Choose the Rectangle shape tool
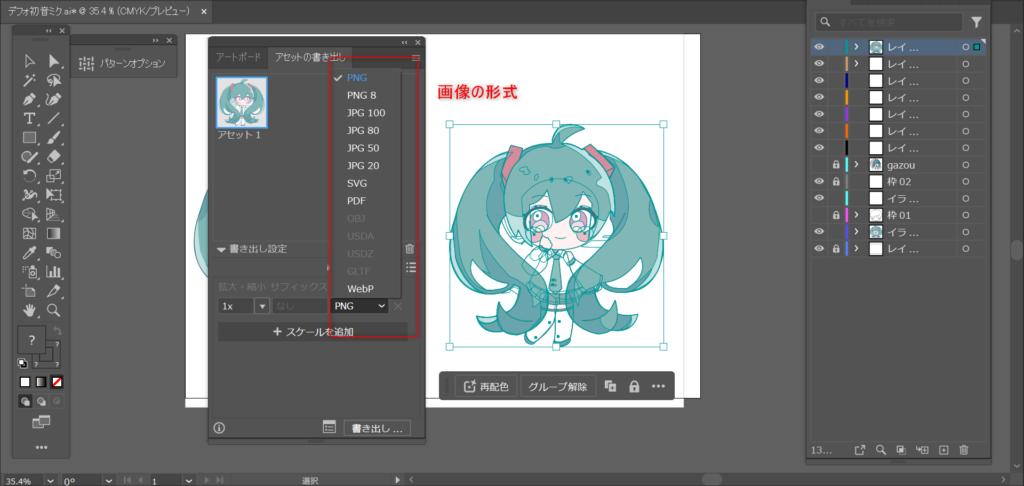1024x486 pixels. 30,137
